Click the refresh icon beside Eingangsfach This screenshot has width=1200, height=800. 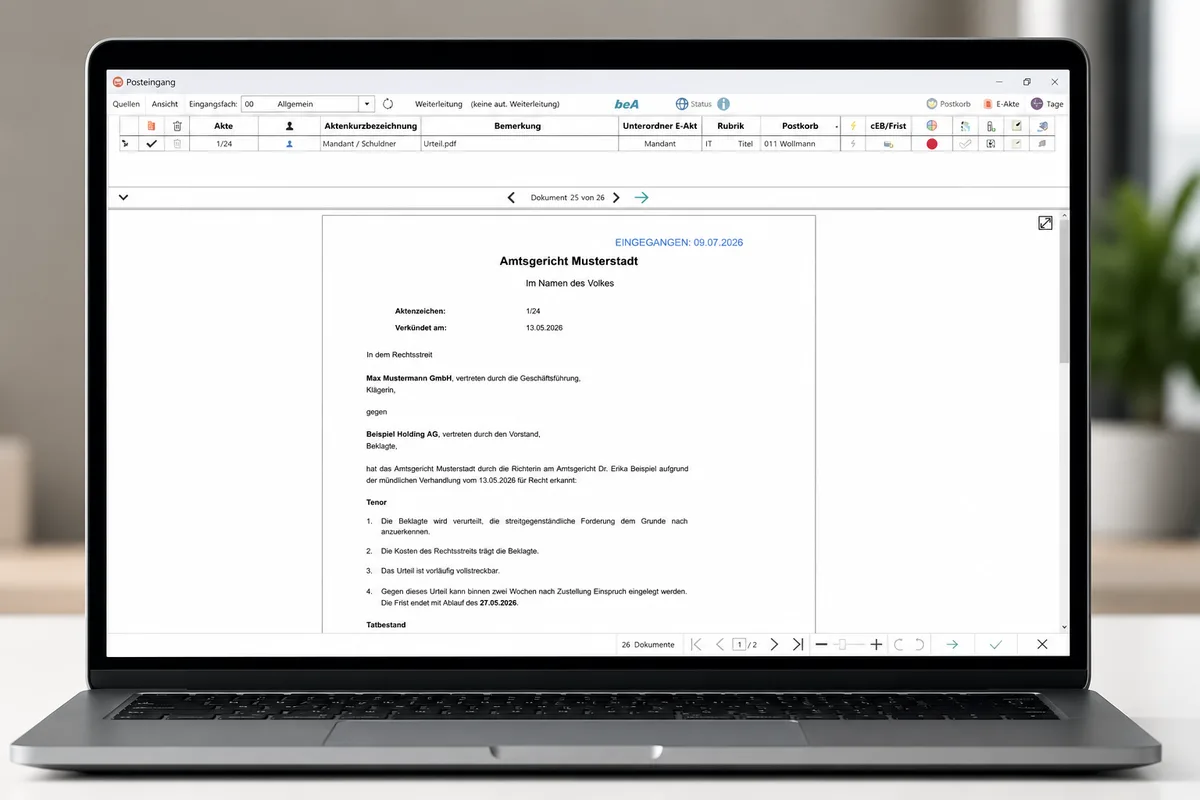pos(388,104)
